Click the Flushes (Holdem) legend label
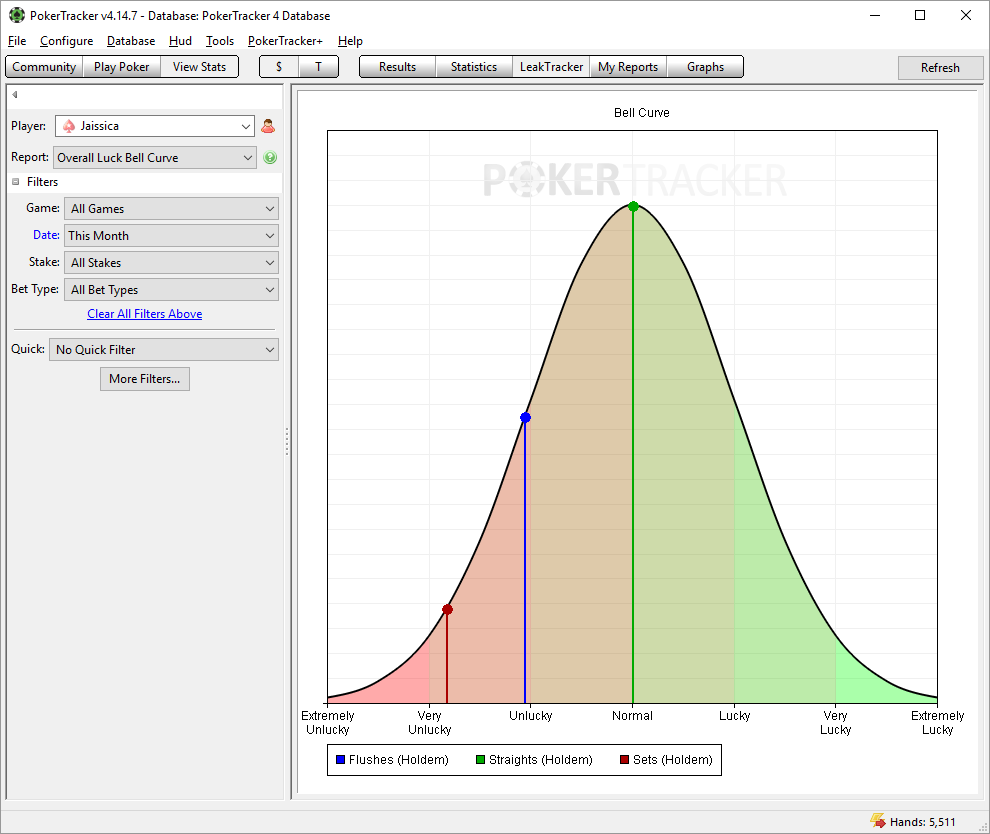 398,760
